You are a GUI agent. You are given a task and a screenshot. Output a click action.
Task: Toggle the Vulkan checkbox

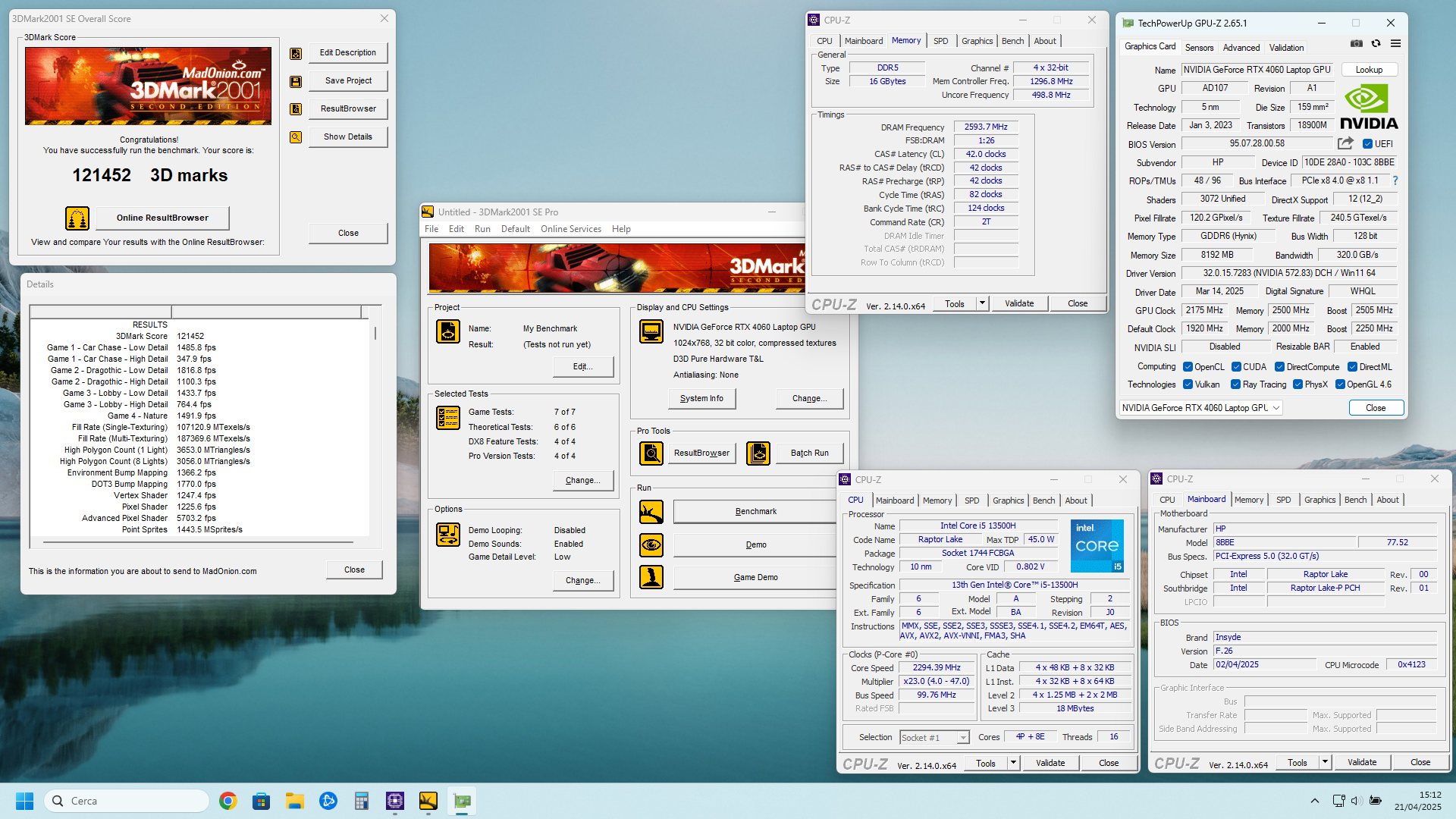[x=1188, y=384]
